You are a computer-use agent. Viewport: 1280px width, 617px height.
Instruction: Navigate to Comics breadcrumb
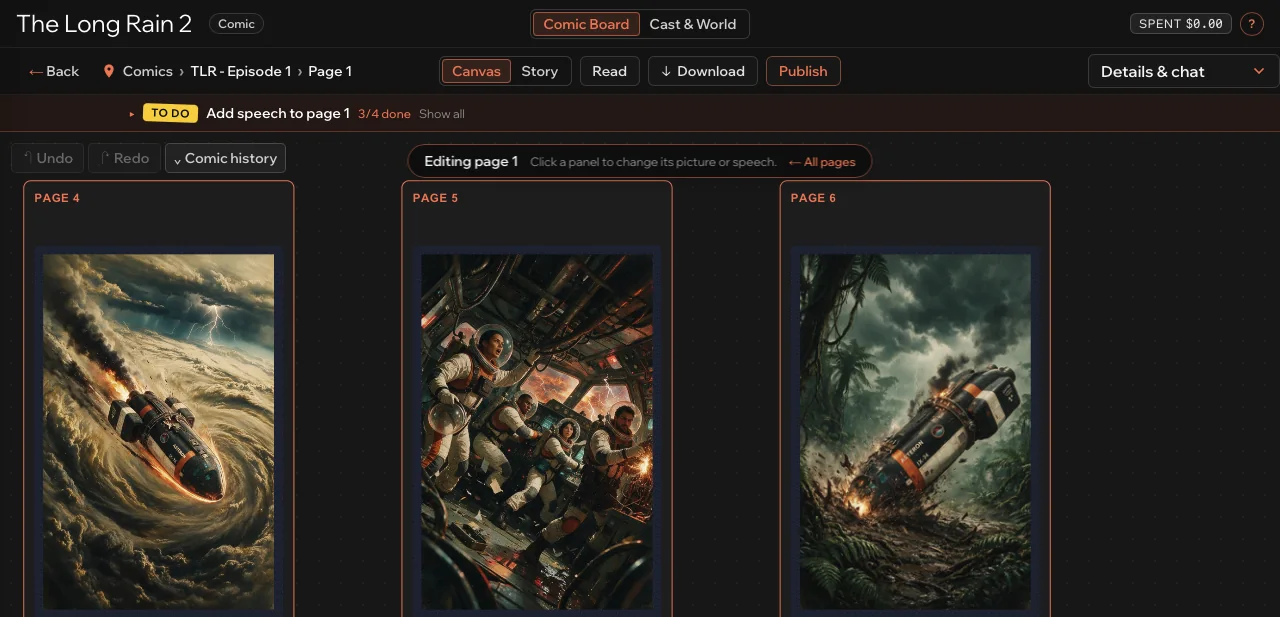(148, 72)
